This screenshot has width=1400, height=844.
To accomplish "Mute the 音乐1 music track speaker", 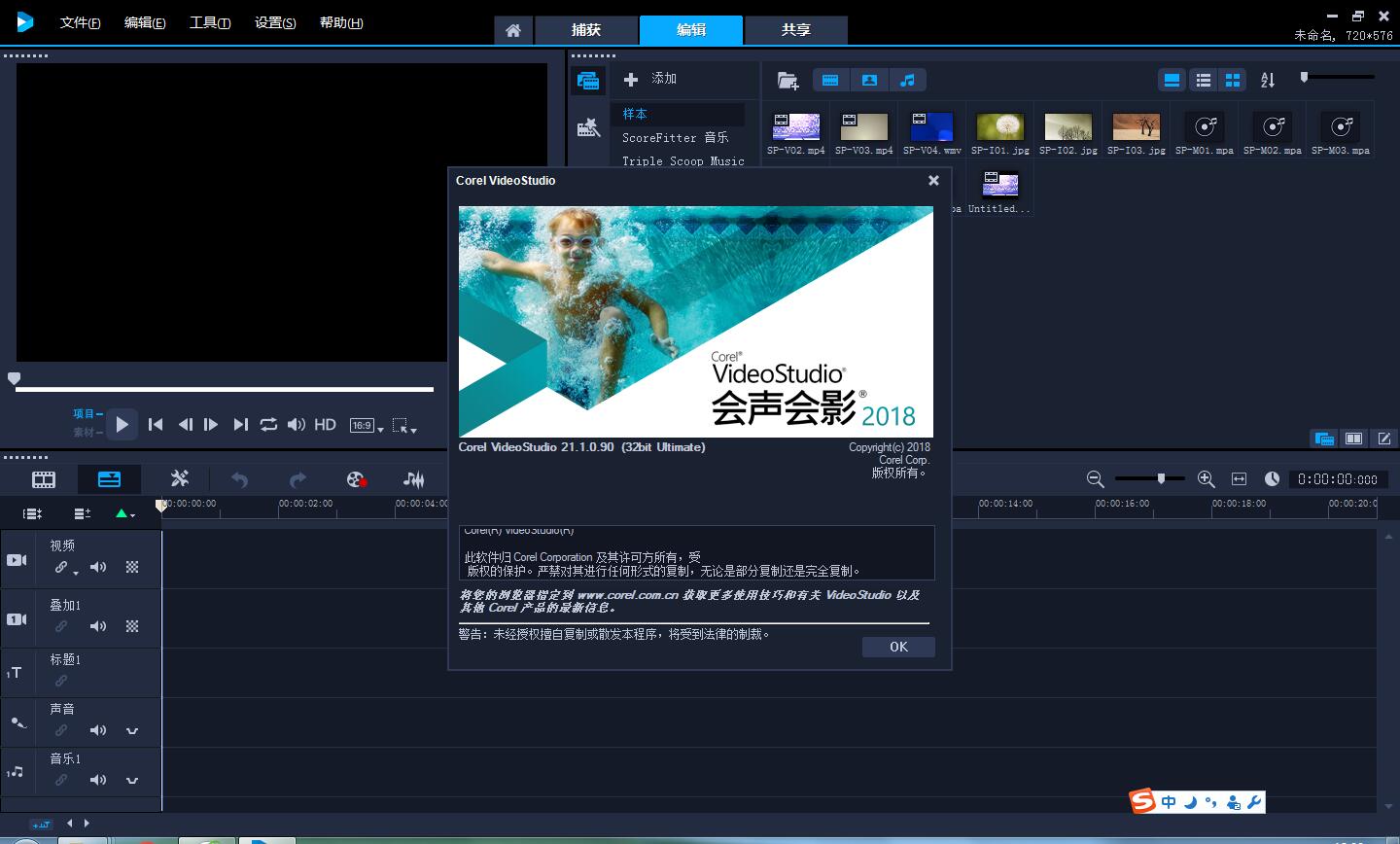I will point(98,780).
